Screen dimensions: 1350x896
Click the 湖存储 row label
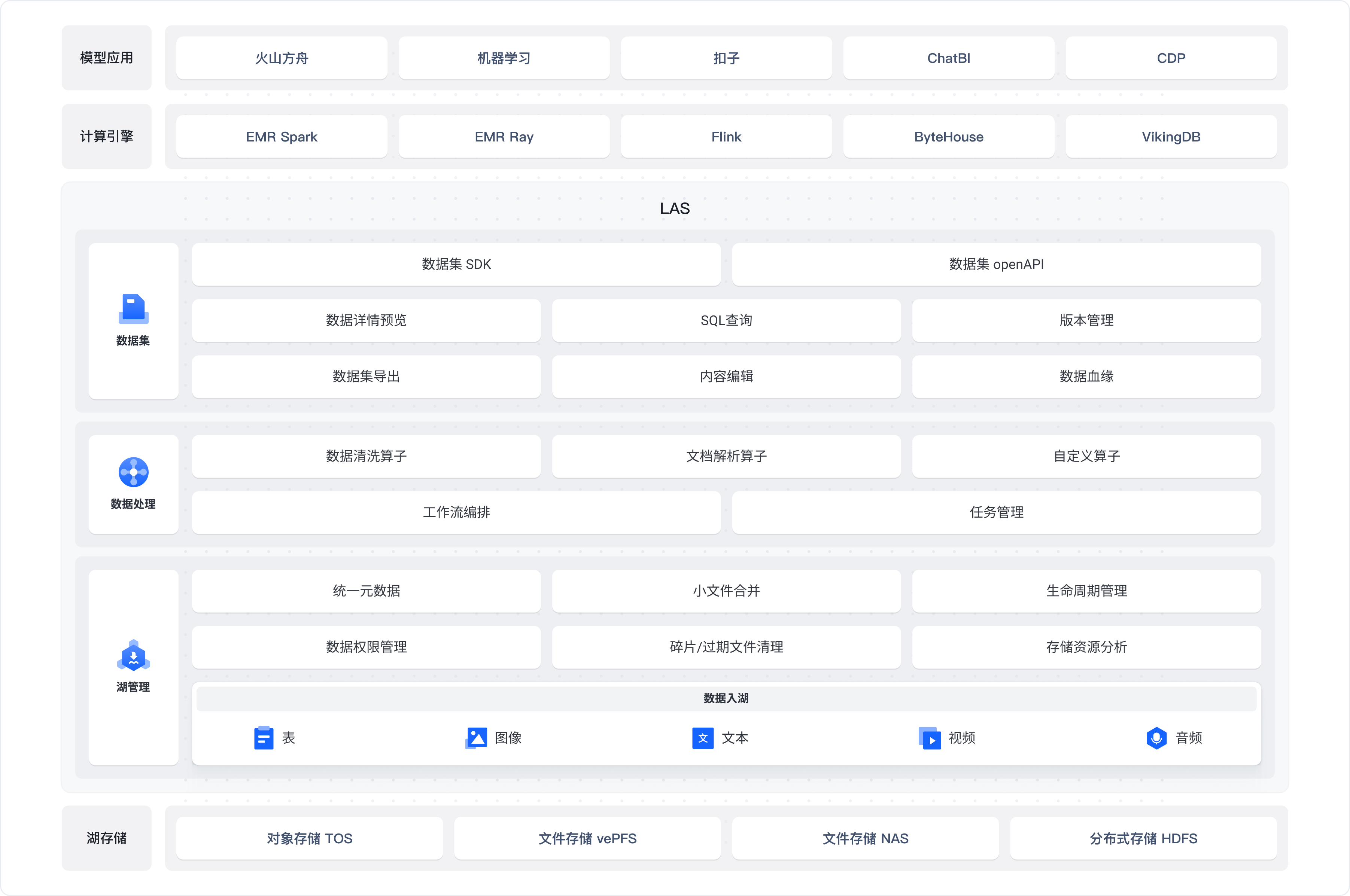107,838
